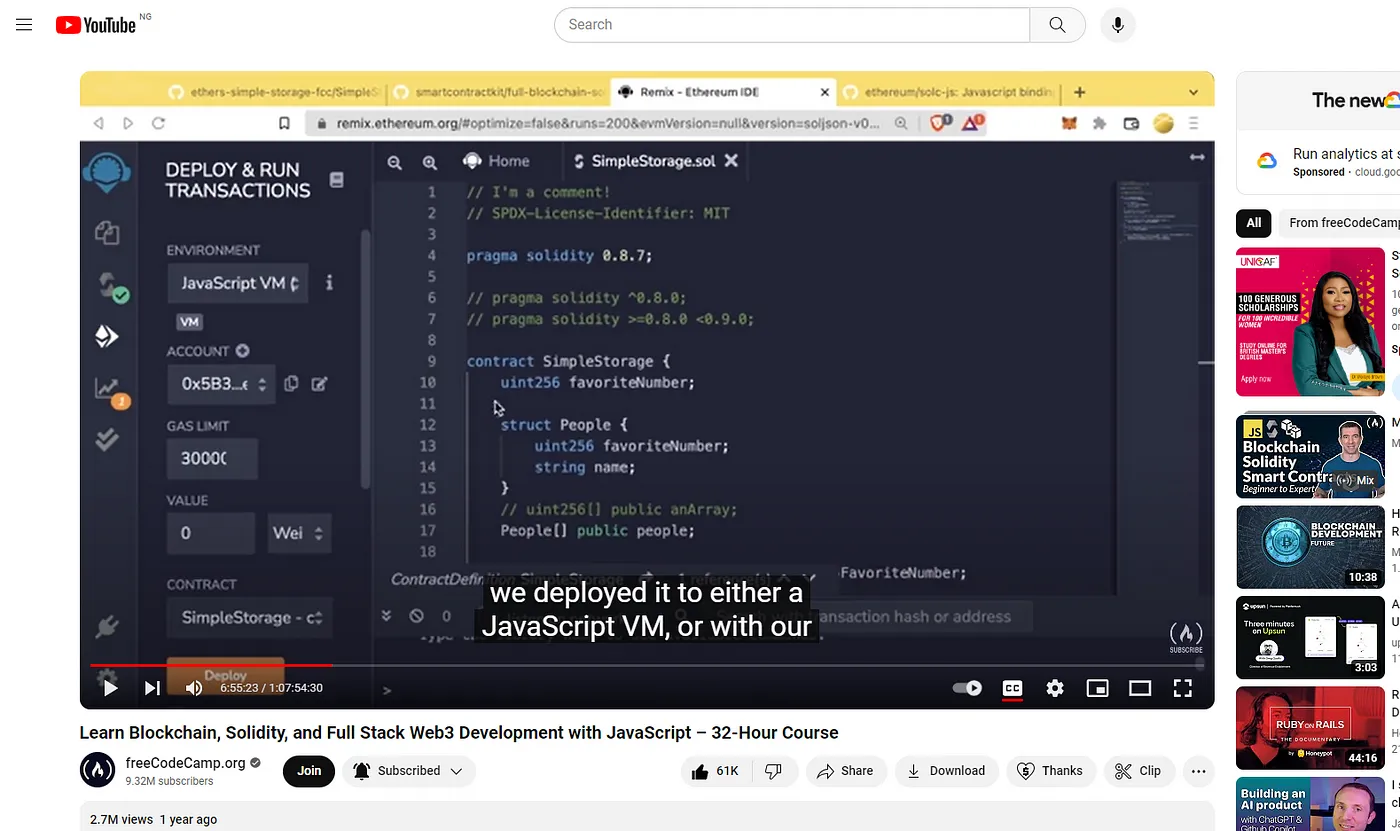The height and width of the screenshot is (831, 1400).
Task: Open the Remix plugin manager plug icon
Action: coord(107,627)
